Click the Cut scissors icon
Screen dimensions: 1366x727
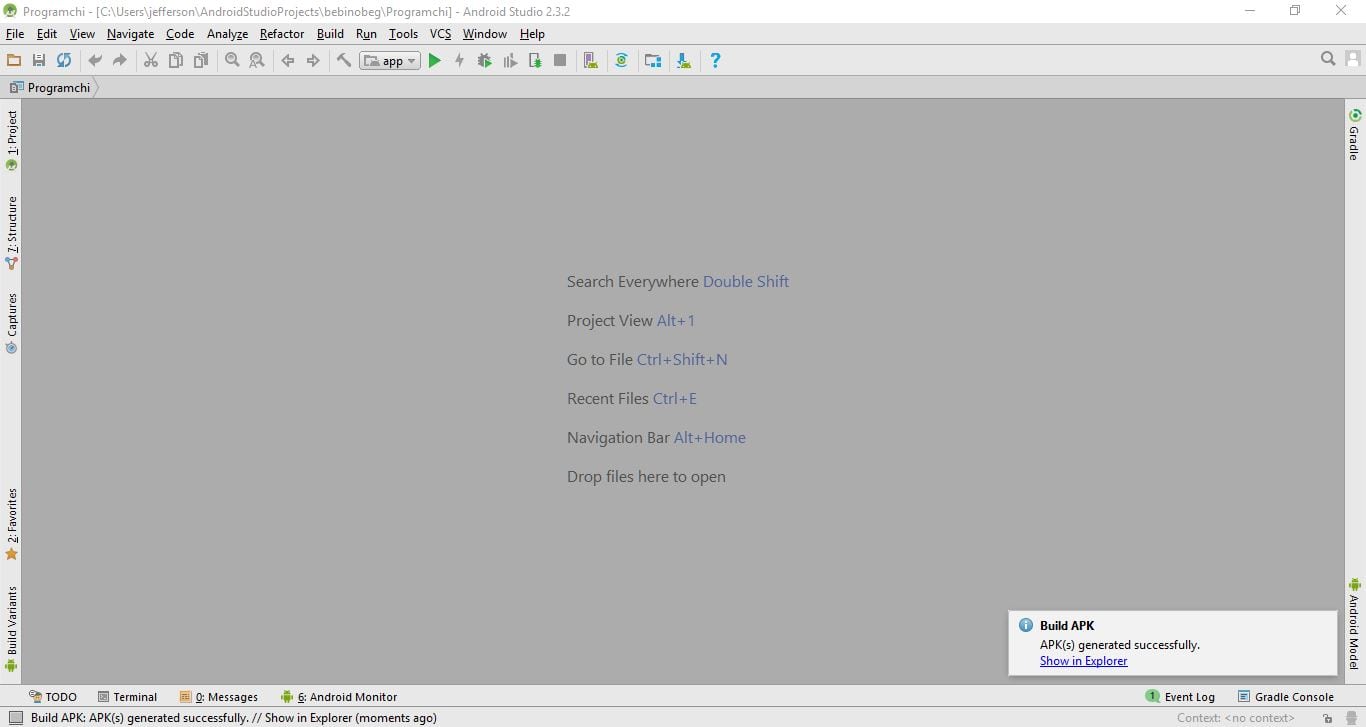151,60
